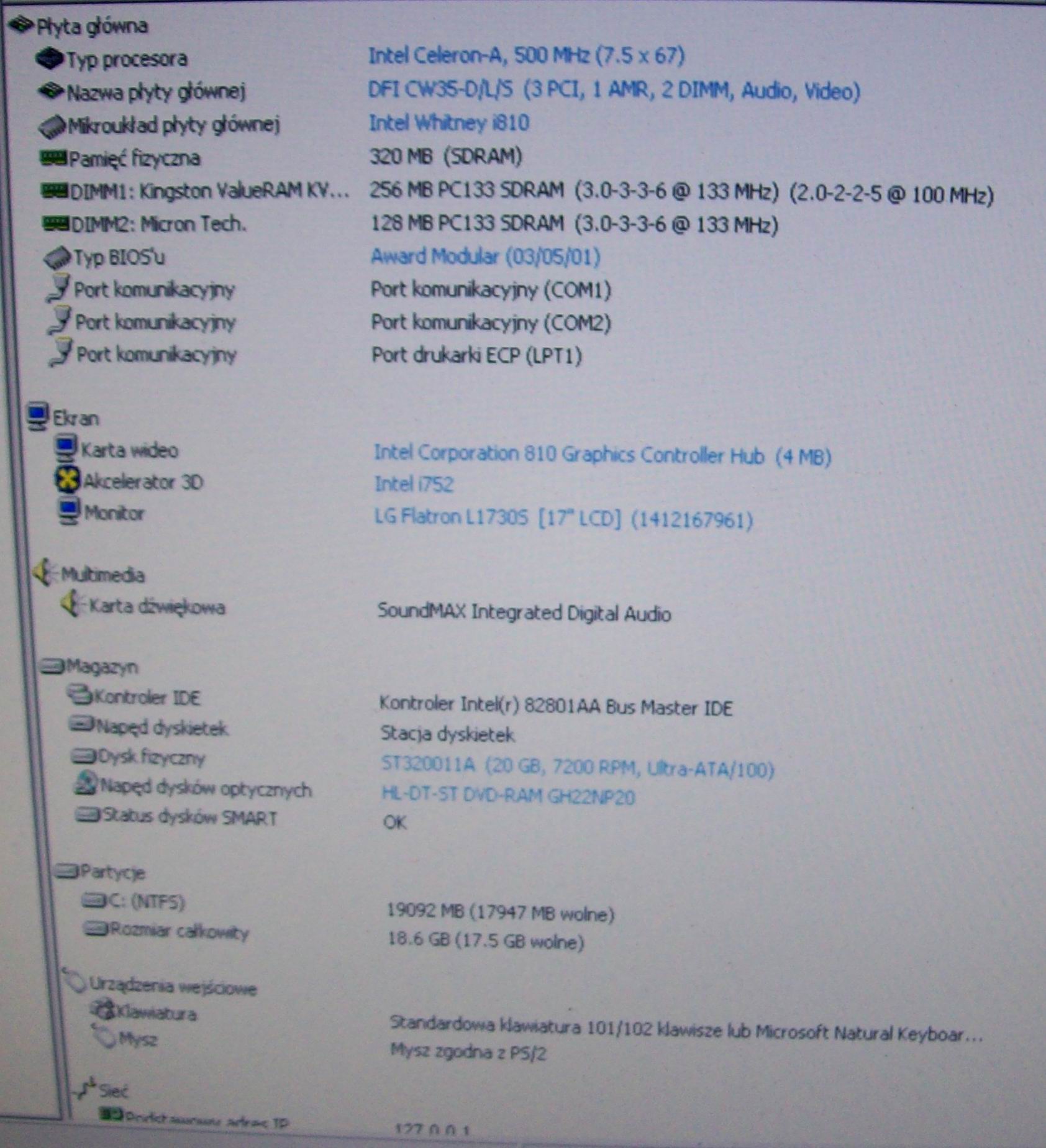Open the HL-DT-ST DVD-RAM GH22NP20 link

[x=508, y=796]
